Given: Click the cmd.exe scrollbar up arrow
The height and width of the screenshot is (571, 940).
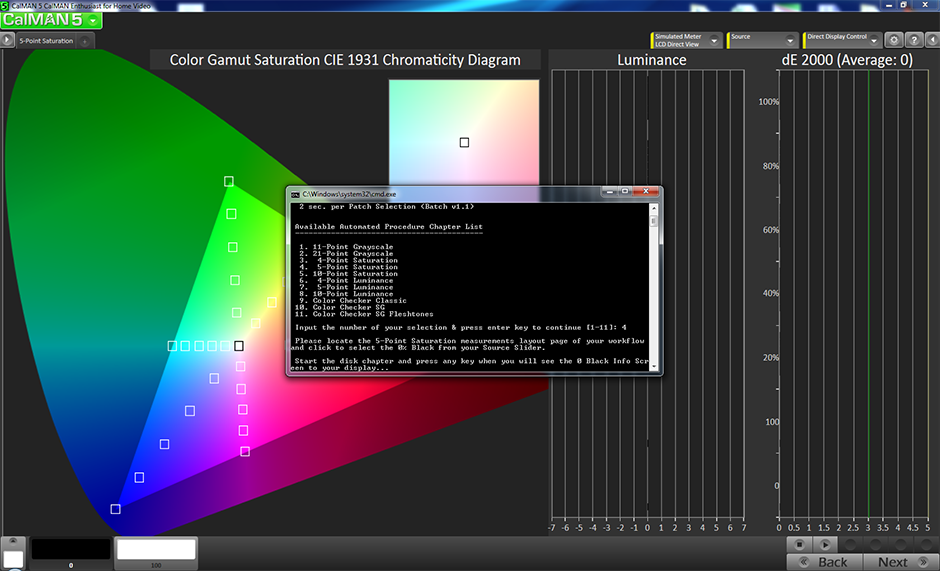Looking at the screenshot, I should (x=653, y=208).
